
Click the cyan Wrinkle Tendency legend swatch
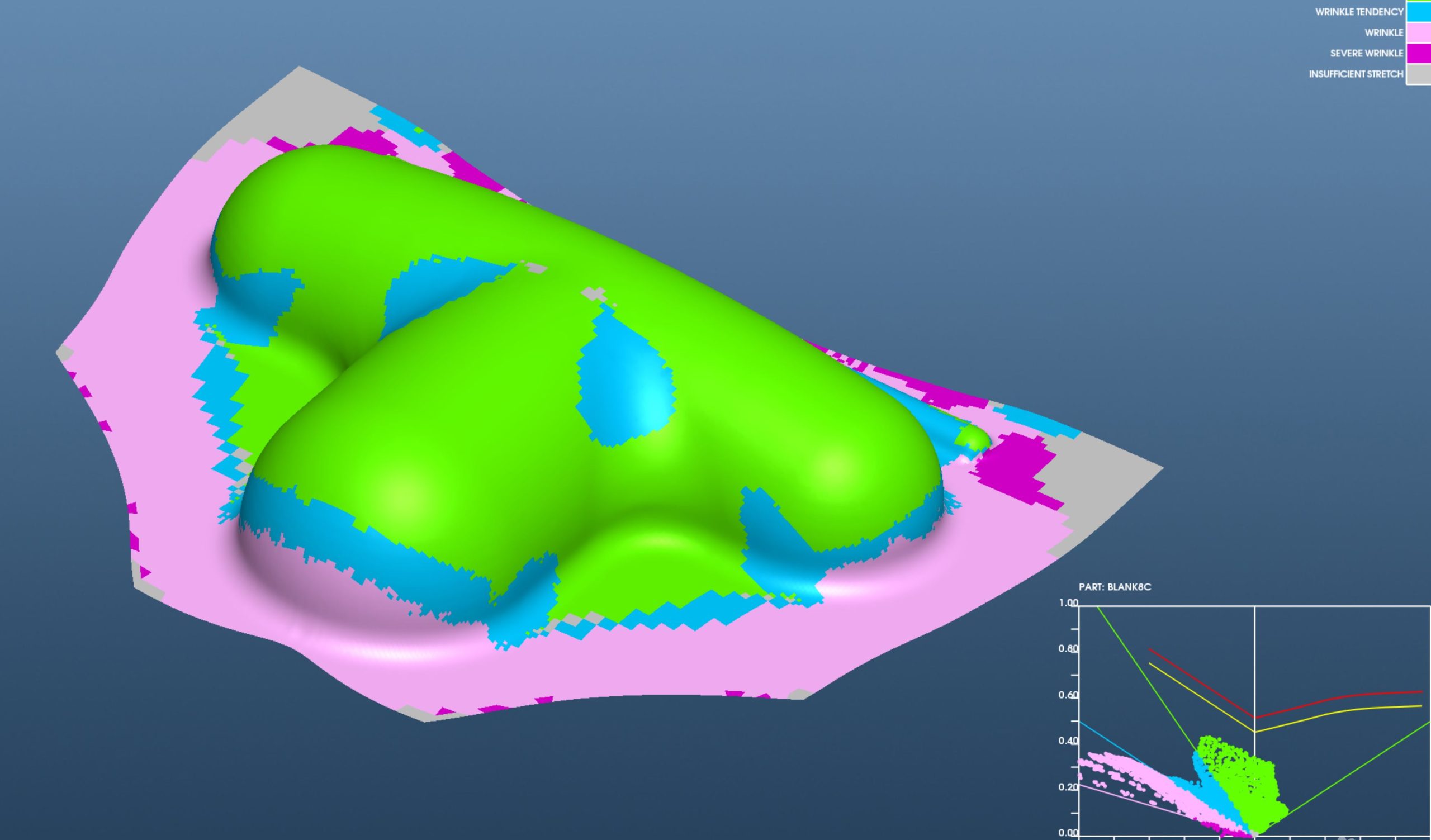point(1419,11)
